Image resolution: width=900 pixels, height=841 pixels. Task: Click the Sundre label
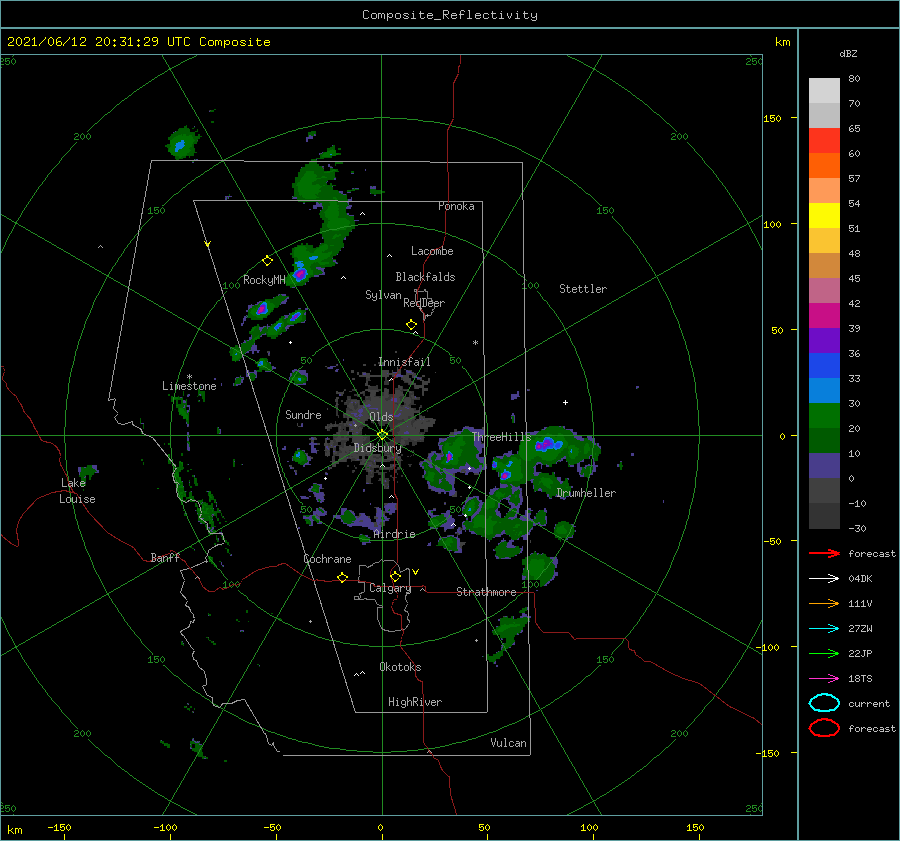(x=303, y=415)
